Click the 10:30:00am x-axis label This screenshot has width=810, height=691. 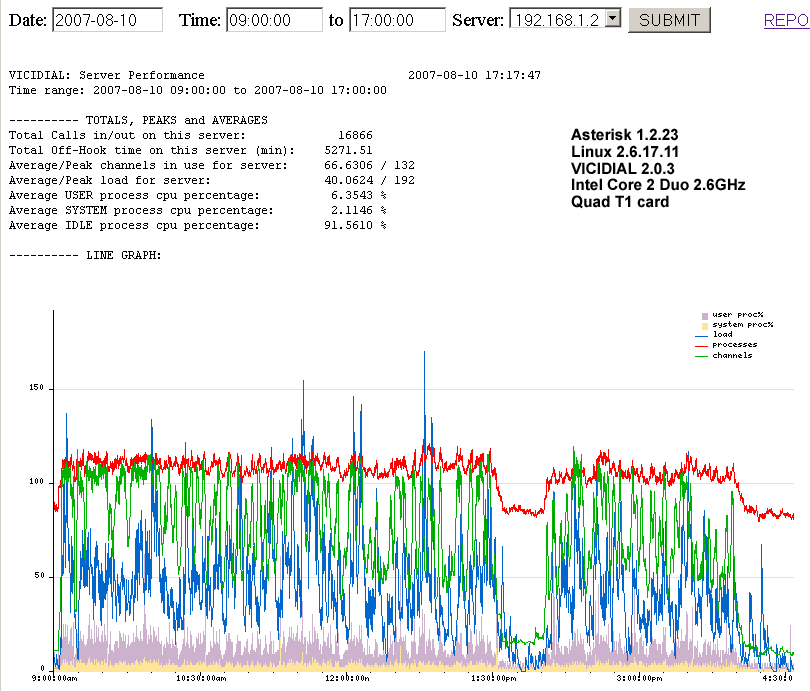pyautogui.click(x=201, y=678)
